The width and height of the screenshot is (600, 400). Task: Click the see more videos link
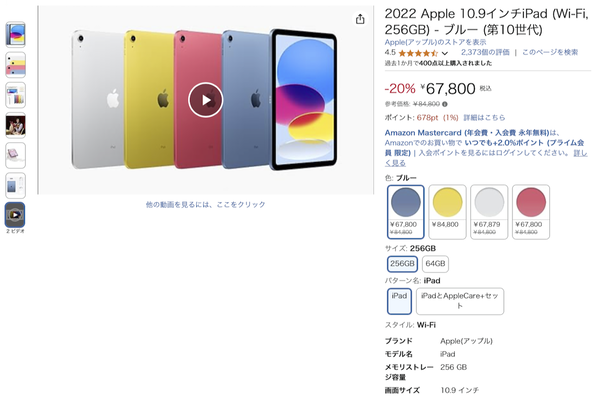[205, 204]
